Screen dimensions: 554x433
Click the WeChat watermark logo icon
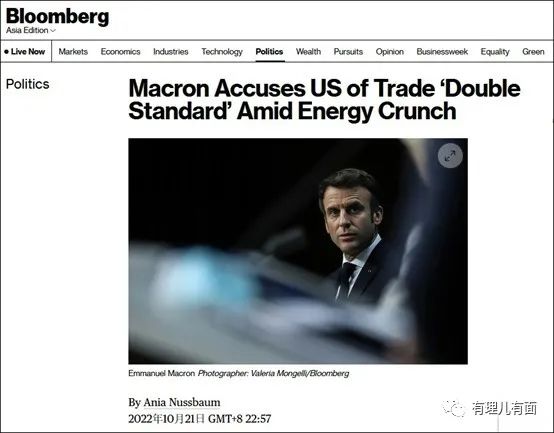point(454,409)
